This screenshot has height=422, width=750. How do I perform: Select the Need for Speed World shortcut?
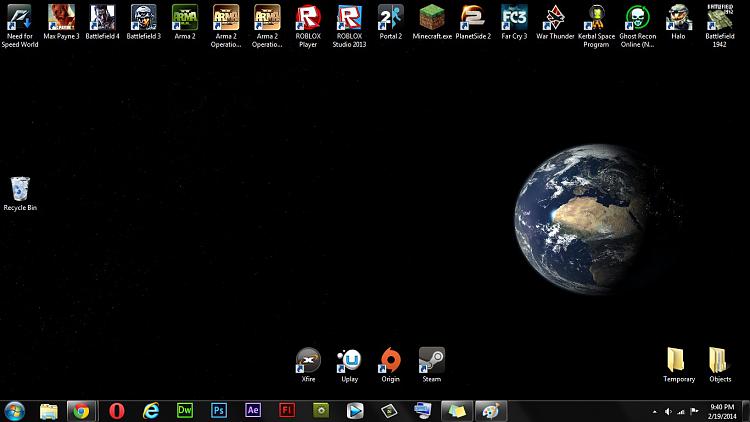point(20,18)
